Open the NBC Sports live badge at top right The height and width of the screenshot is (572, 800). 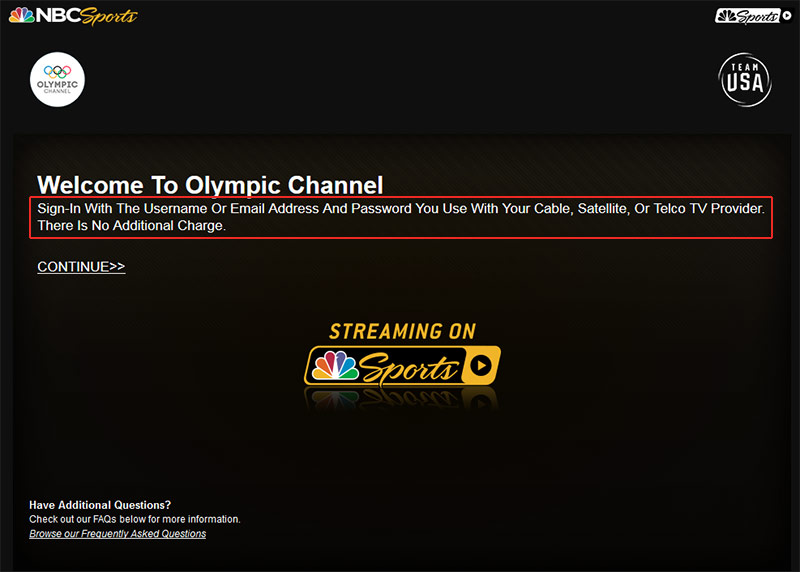754,16
